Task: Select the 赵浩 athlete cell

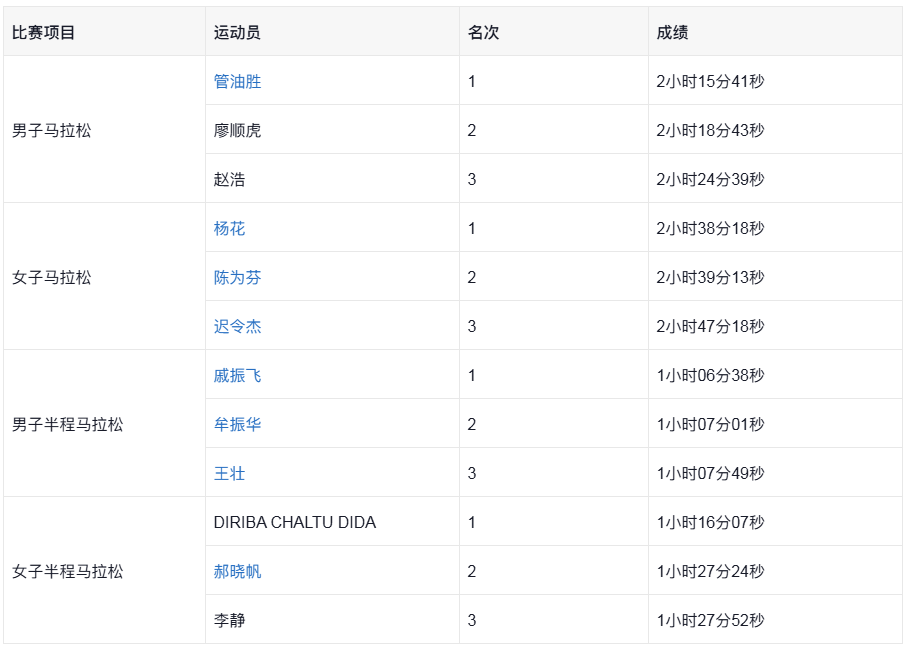Action: [x=332, y=179]
